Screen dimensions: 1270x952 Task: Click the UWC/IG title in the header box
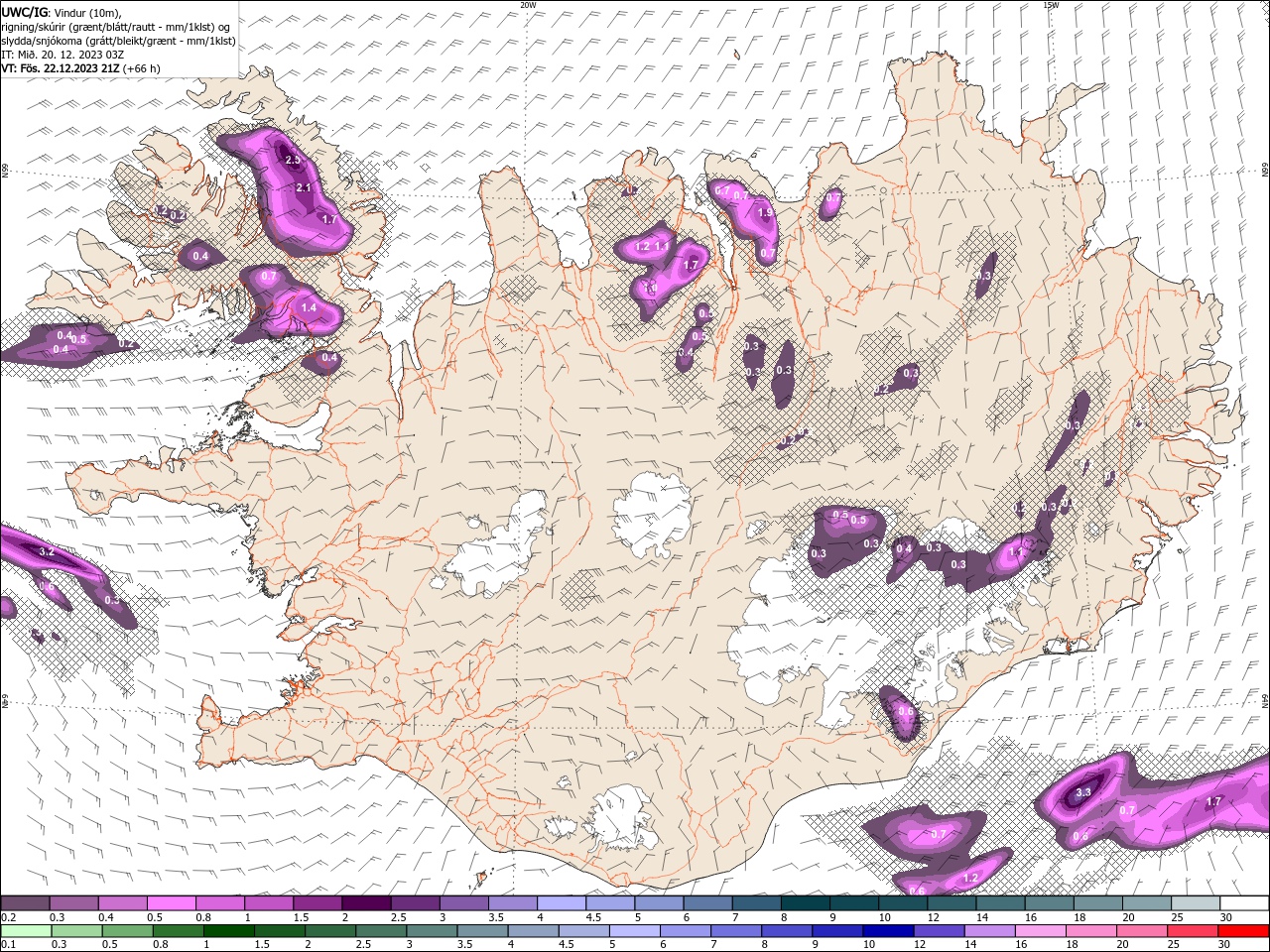pos(24,11)
